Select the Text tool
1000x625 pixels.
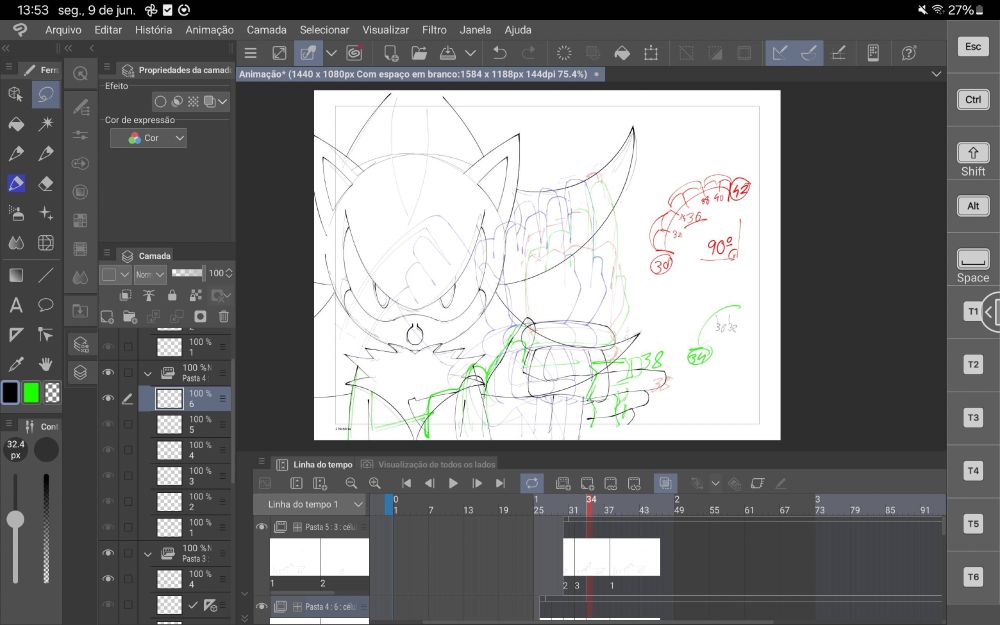[x=16, y=305]
